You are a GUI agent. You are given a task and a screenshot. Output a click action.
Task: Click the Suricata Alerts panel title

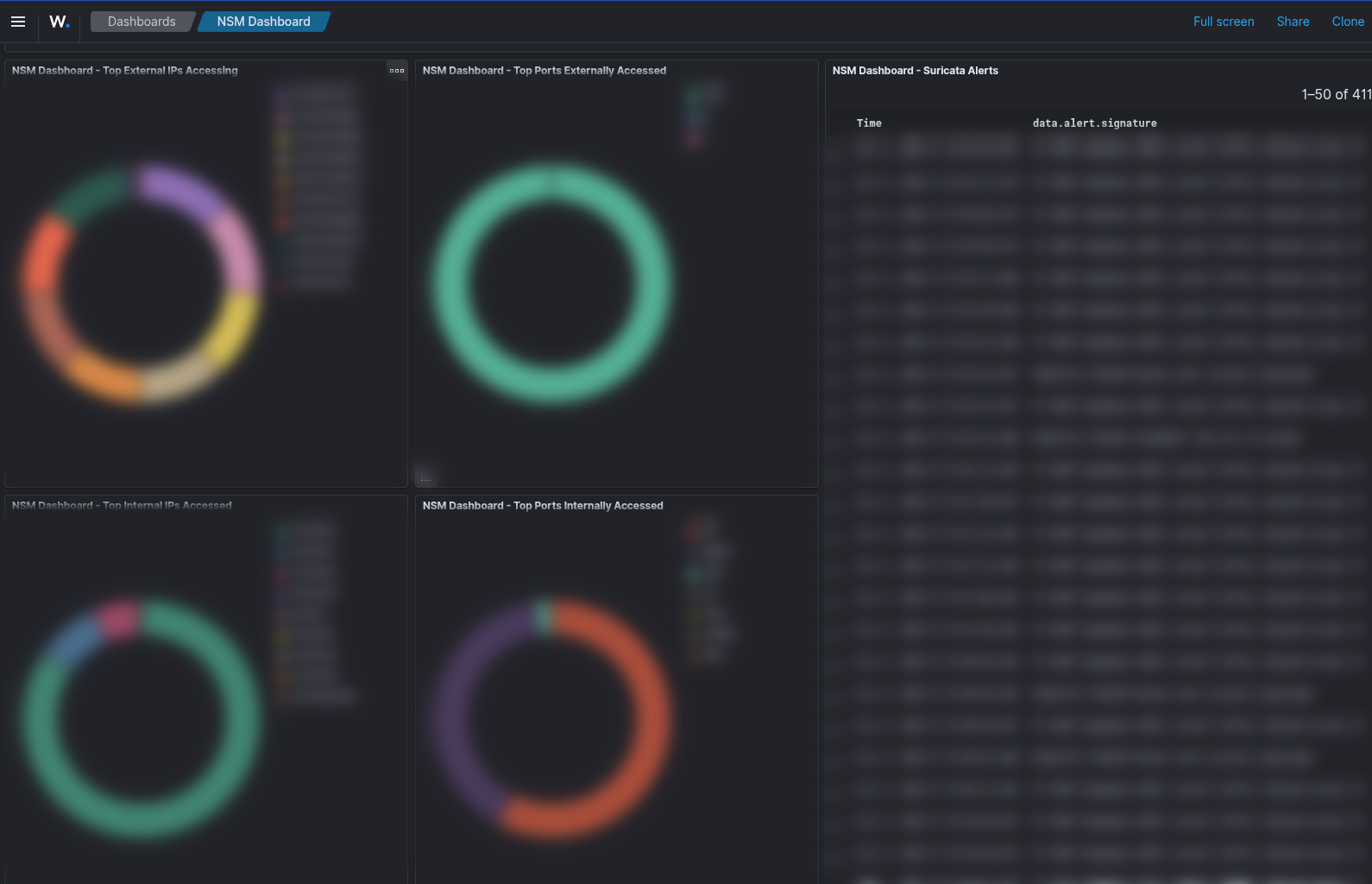pyautogui.click(x=916, y=71)
